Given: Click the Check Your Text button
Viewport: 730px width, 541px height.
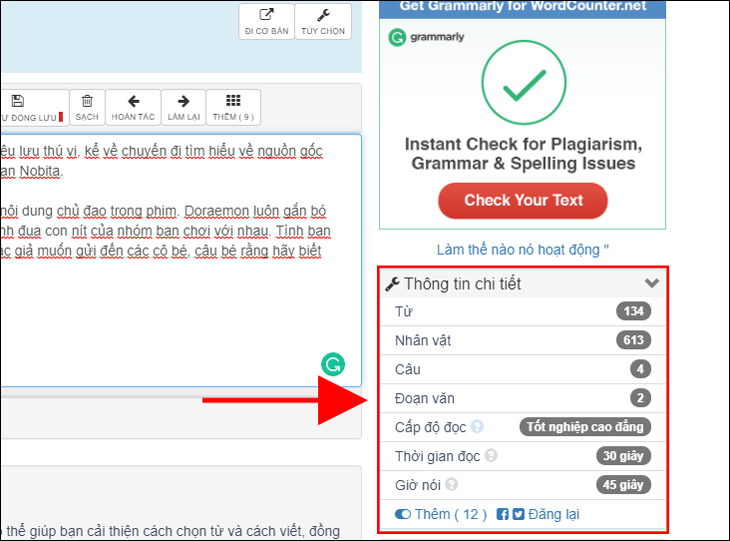Looking at the screenshot, I should [x=523, y=201].
